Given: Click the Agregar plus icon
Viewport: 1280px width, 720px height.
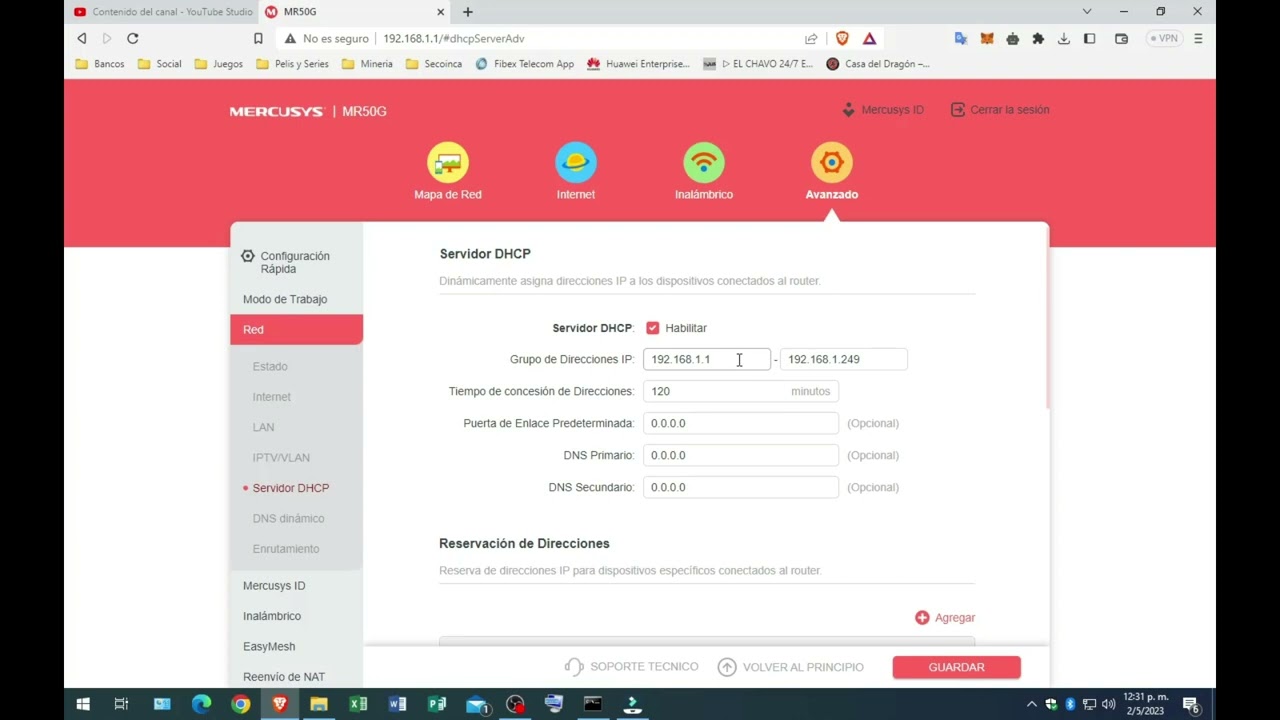Looking at the screenshot, I should point(922,618).
